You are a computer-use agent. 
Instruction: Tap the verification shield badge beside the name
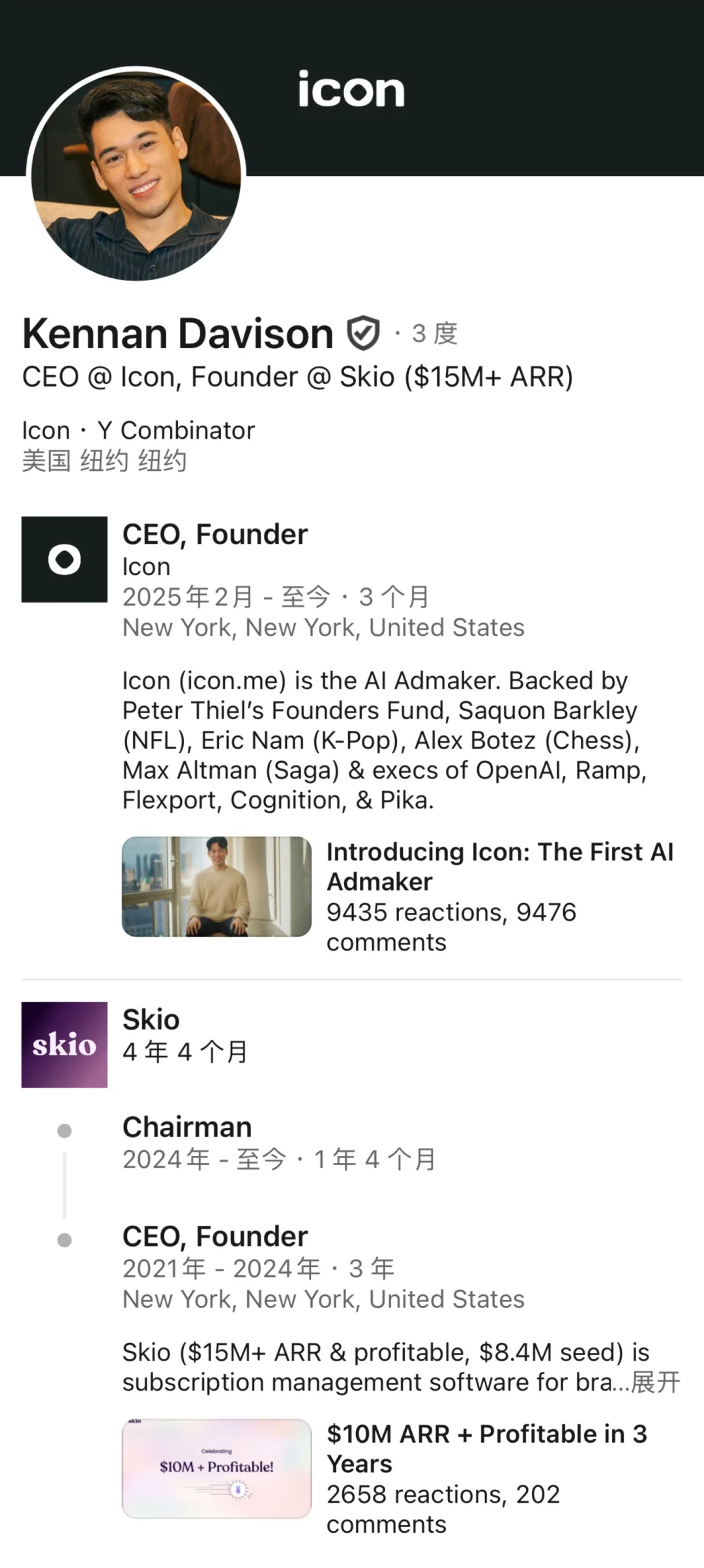(362, 333)
